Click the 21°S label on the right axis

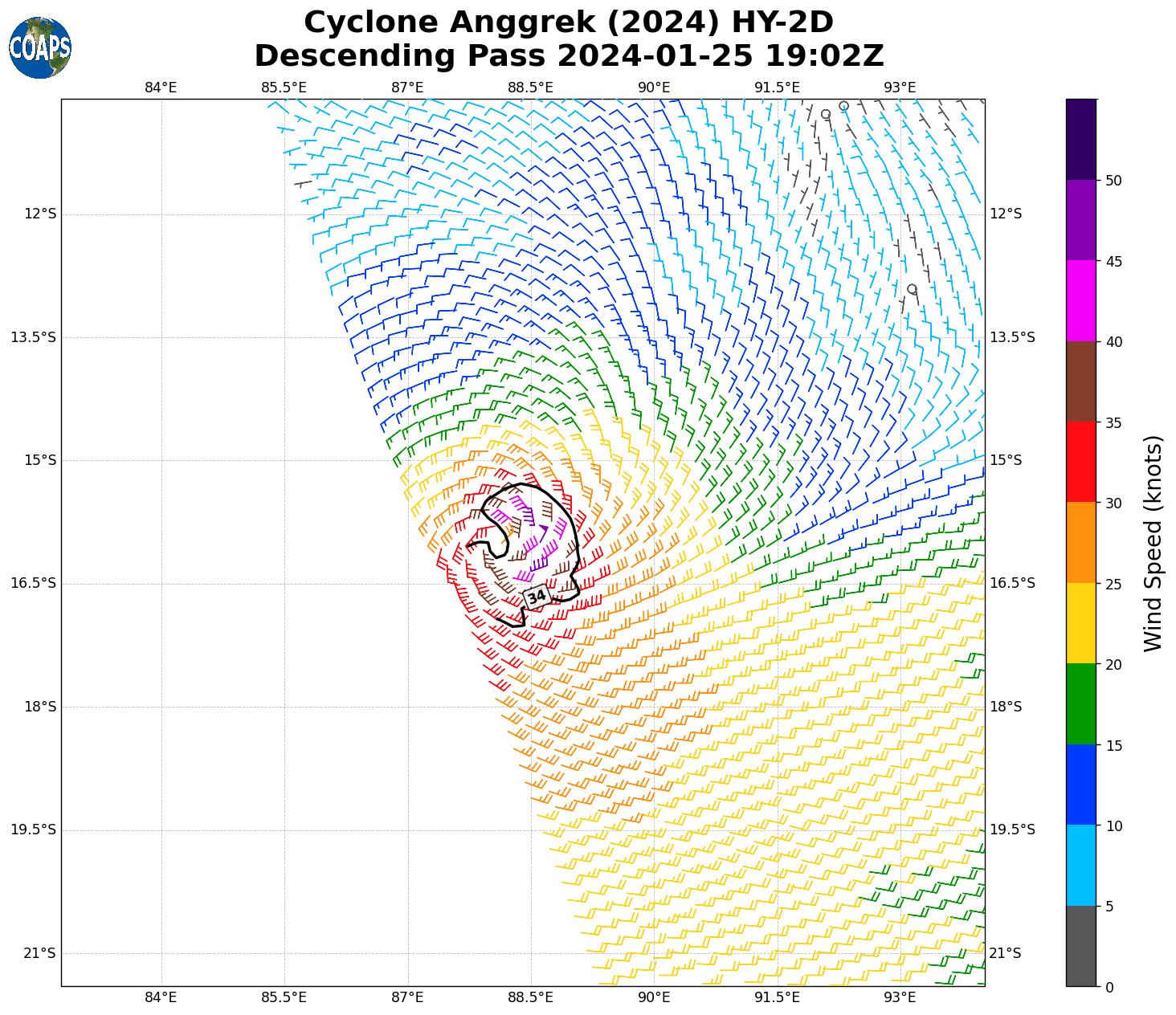tap(1005, 953)
